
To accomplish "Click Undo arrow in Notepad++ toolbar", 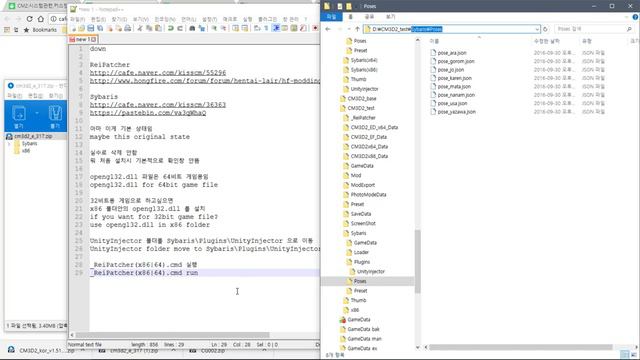I will pyautogui.click(x=171, y=28).
